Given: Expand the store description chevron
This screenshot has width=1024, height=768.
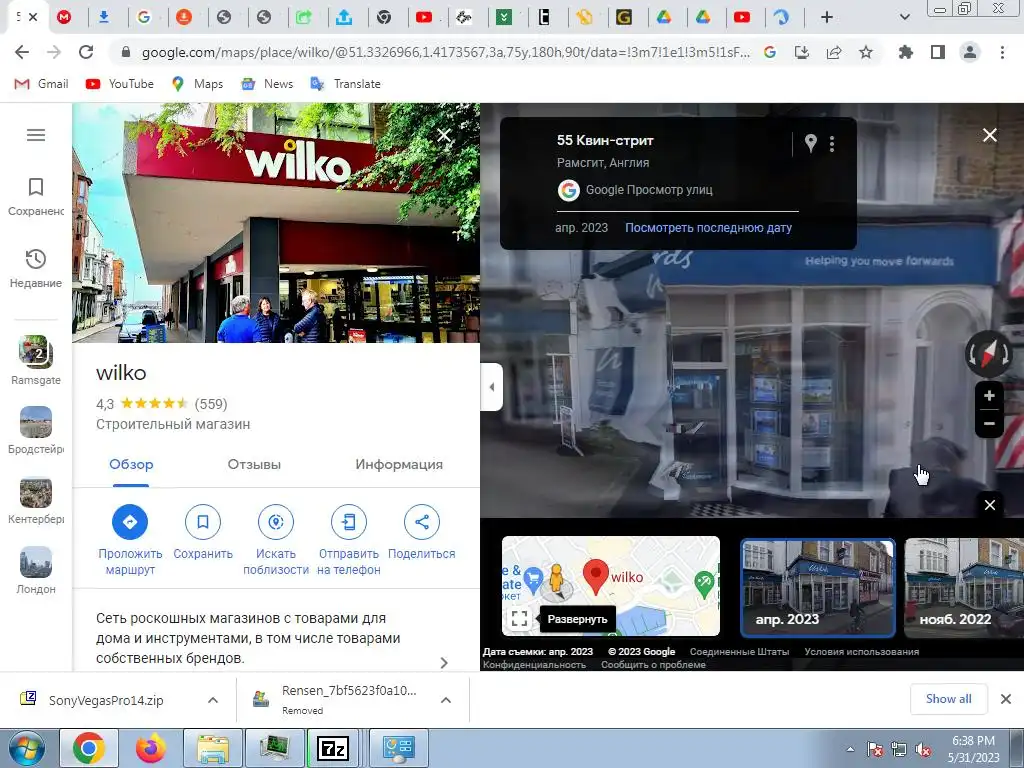Looking at the screenshot, I should 444,663.
